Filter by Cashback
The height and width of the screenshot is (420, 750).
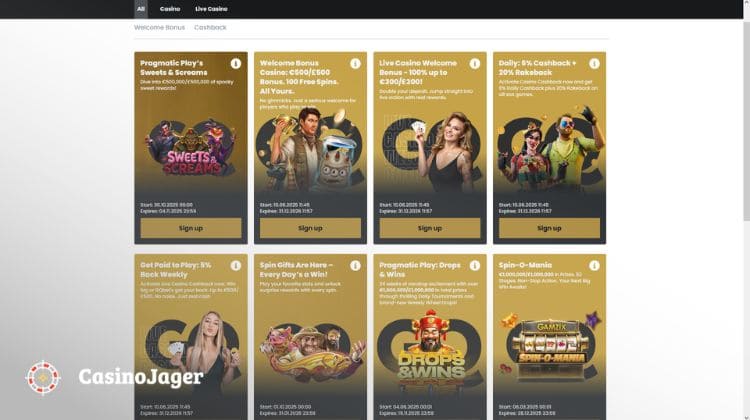pyautogui.click(x=210, y=28)
